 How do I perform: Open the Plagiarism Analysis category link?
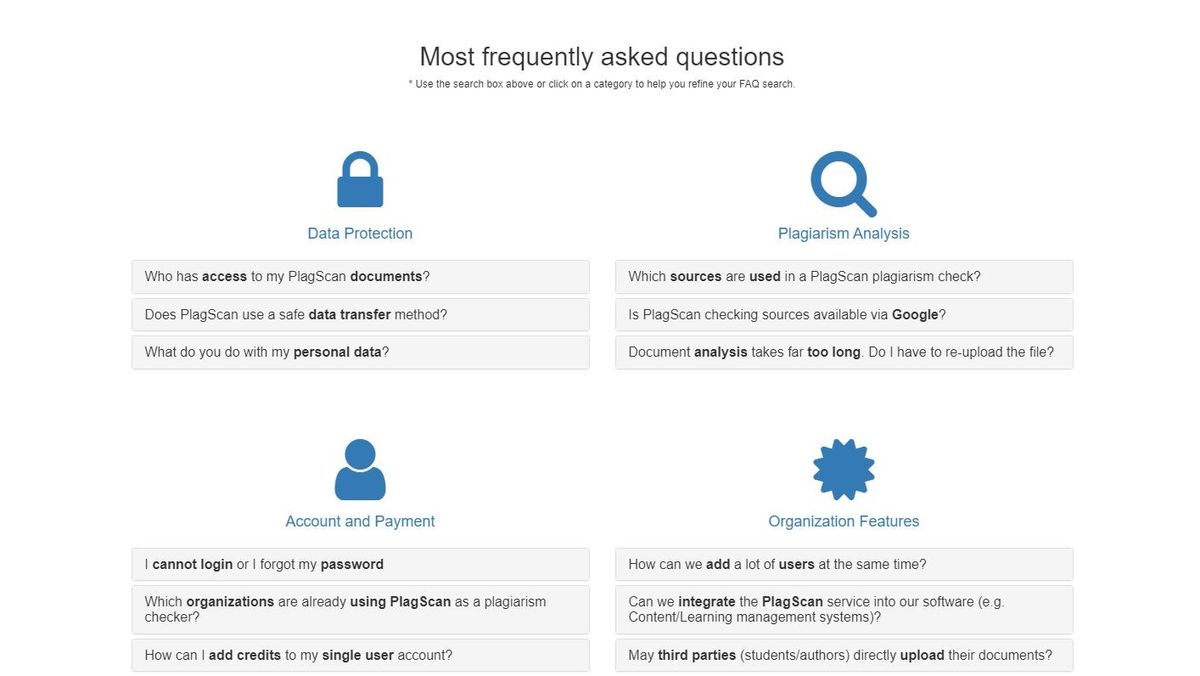coord(843,232)
